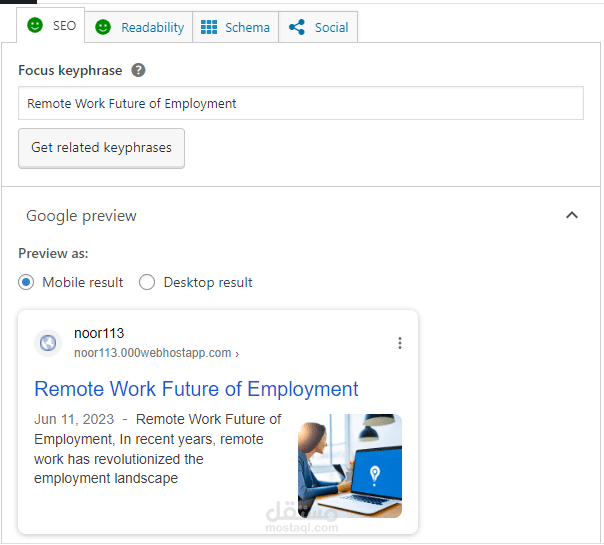Click the green smiley SEO score icon
The height and width of the screenshot is (545, 604).
[35, 25]
